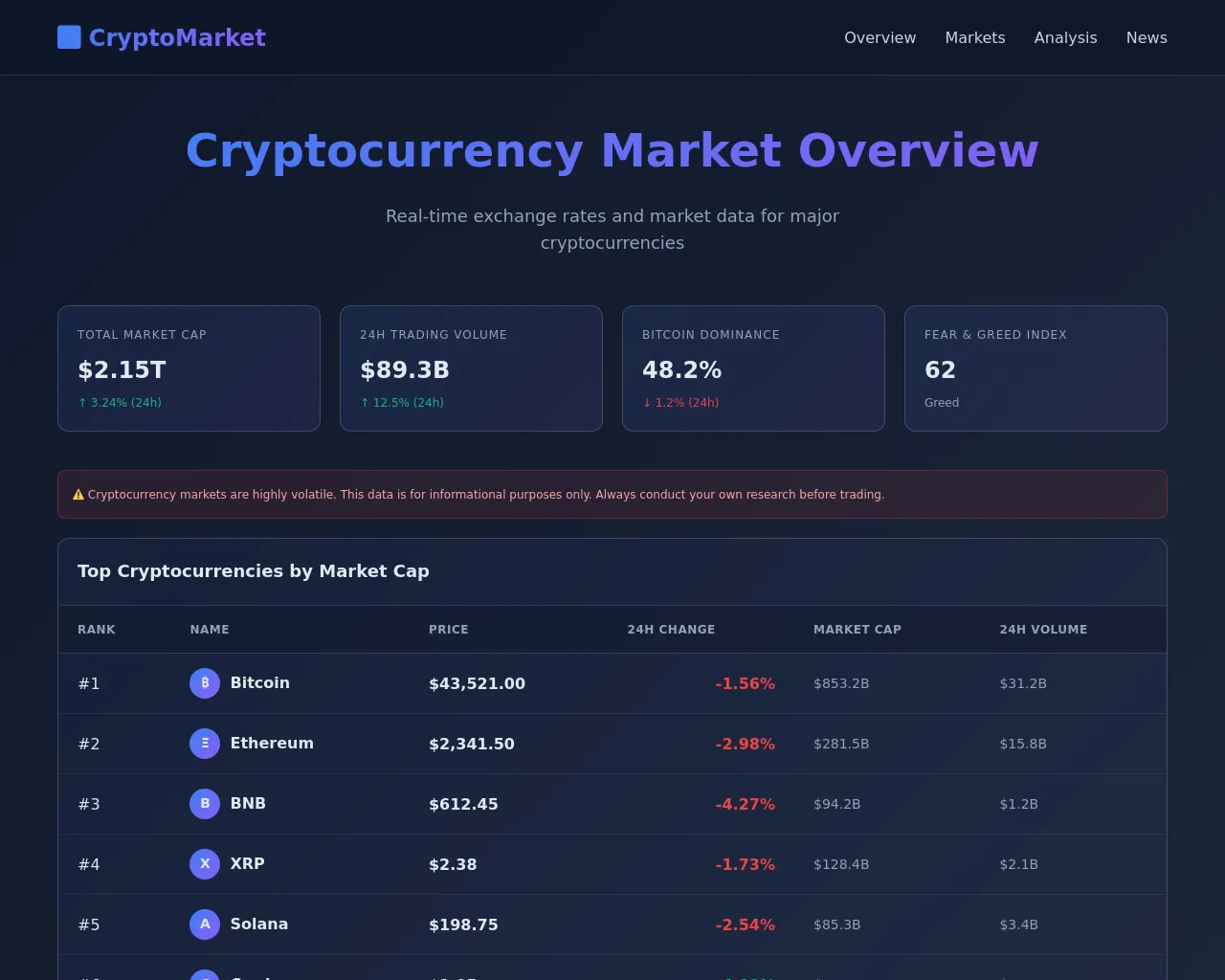The height and width of the screenshot is (980, 1225).
Task: Click the Bitcoin name text
Action: [260, 682]
